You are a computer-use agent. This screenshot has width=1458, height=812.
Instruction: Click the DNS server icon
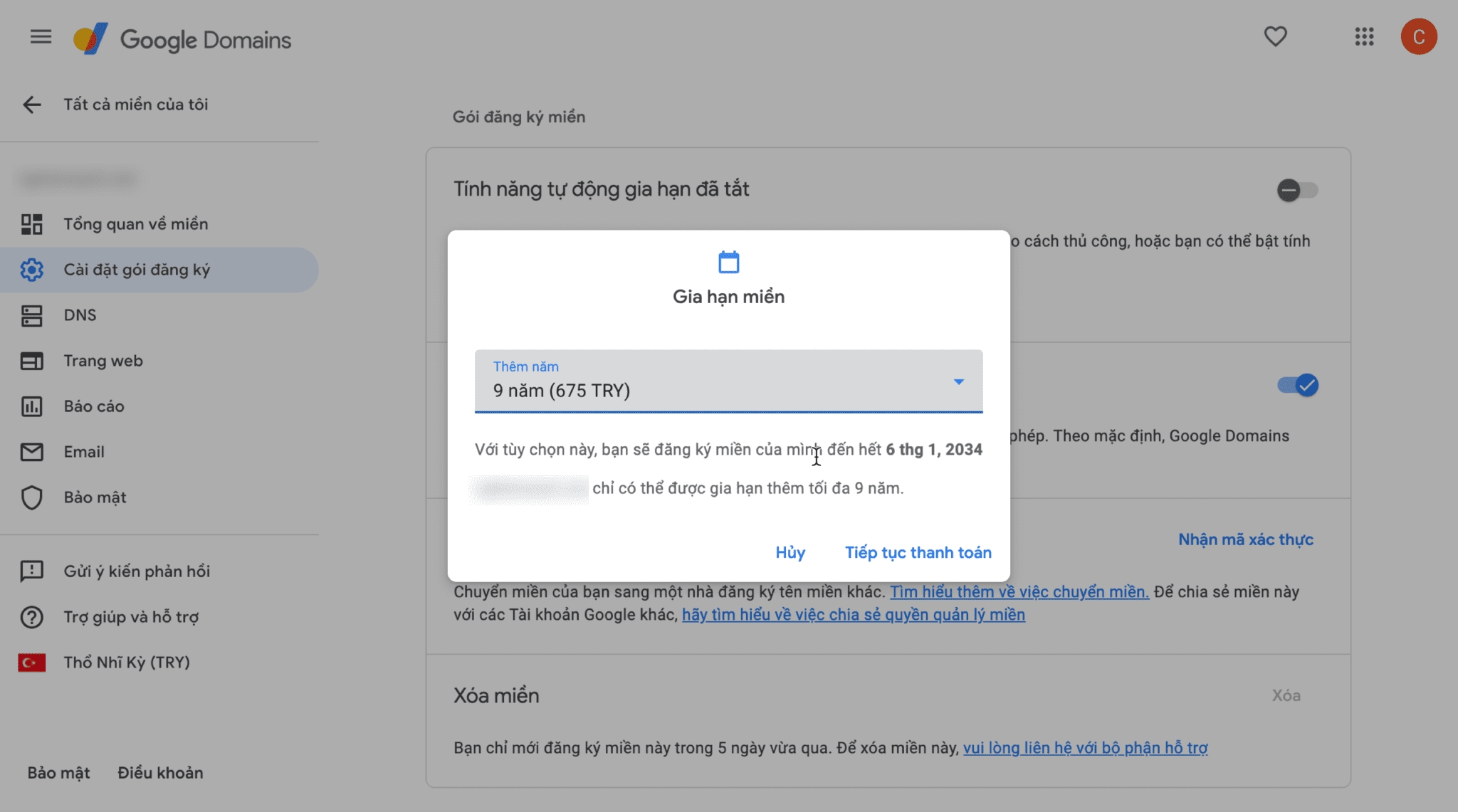(x=32, y=315)
